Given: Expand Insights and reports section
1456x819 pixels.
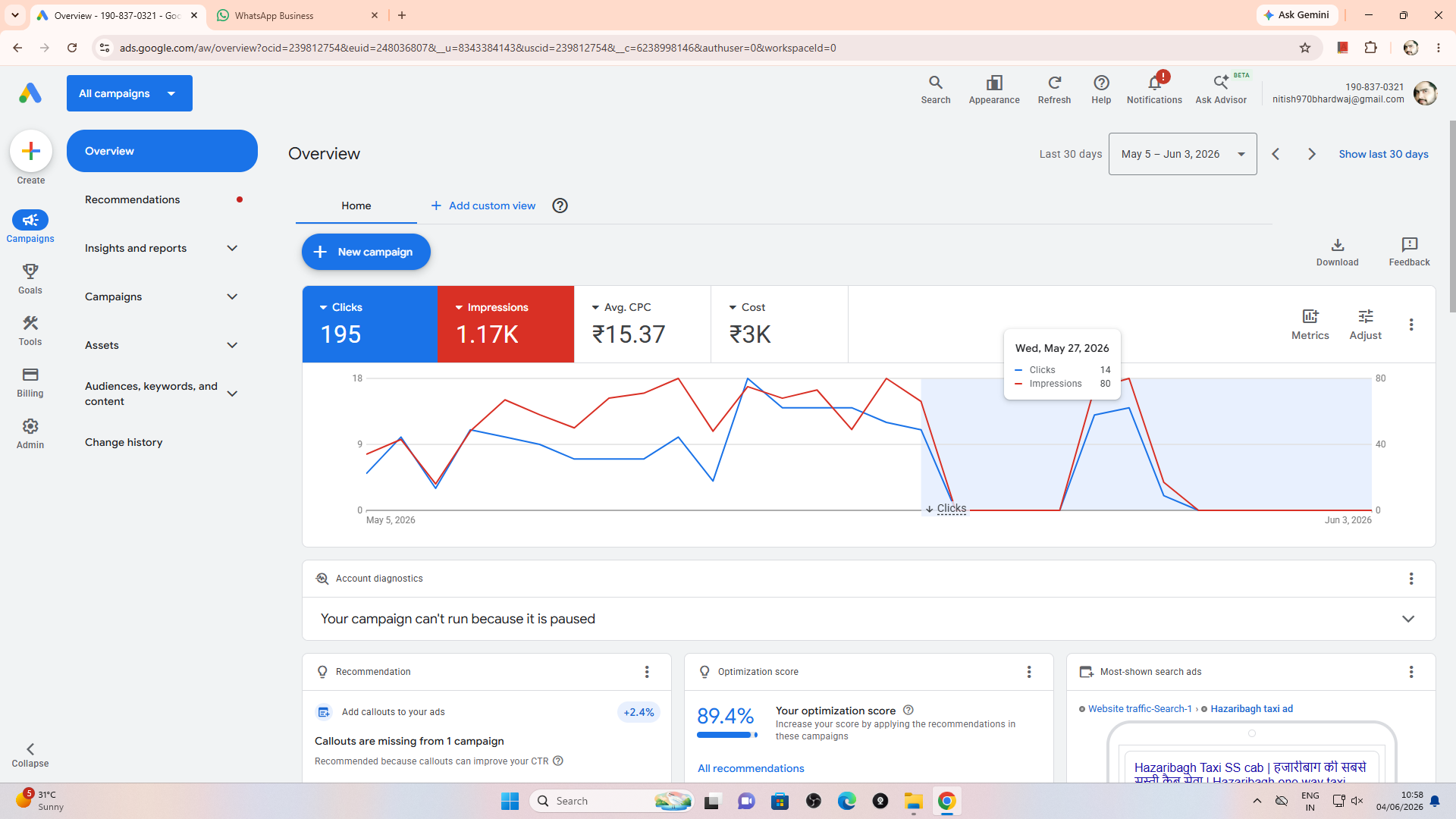Looking at the screenshot, I should (x=162, y=248).
